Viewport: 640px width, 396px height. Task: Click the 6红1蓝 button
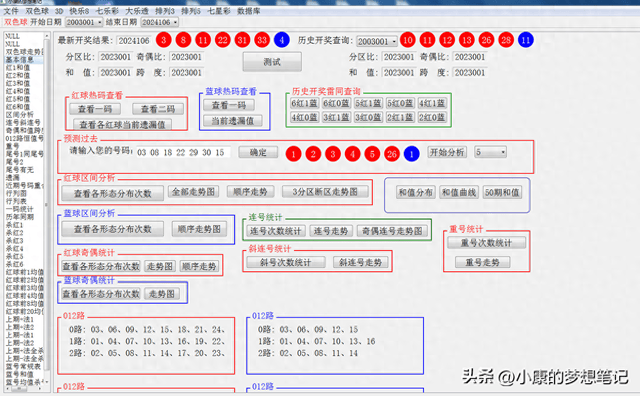point(304,103)
